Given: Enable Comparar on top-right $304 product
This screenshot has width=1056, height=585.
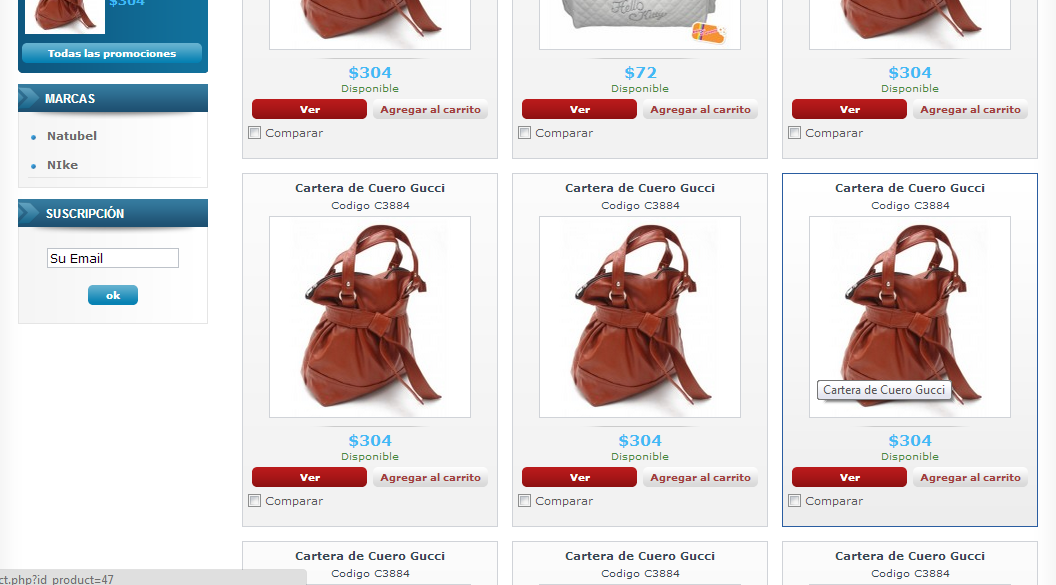Looking at the screenshot, I should pyautogui.click(x=795, y=133).
